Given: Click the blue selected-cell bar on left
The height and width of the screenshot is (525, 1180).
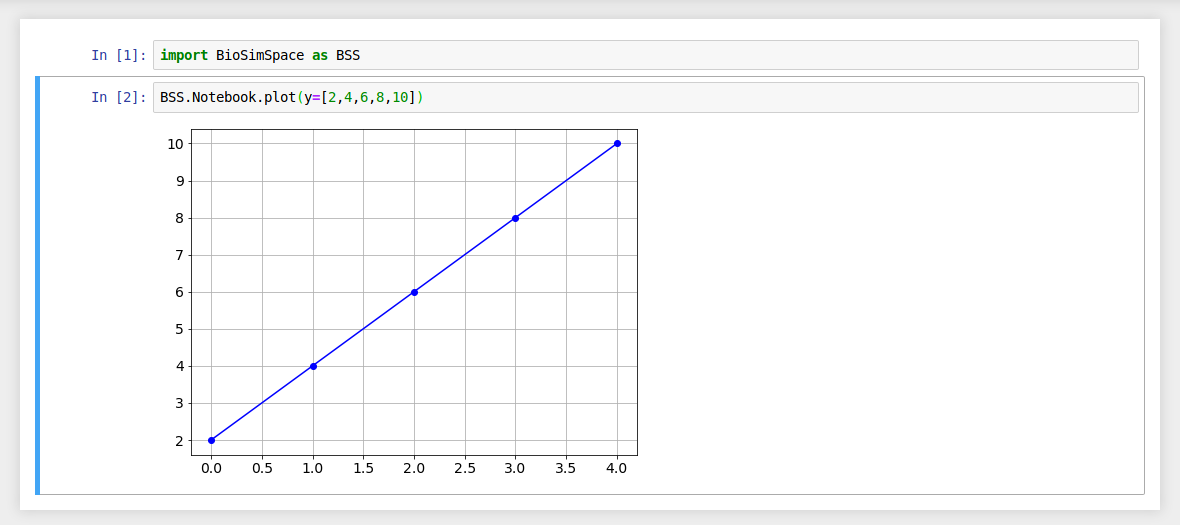Looking at the screenshot, I should pos(37,285).
